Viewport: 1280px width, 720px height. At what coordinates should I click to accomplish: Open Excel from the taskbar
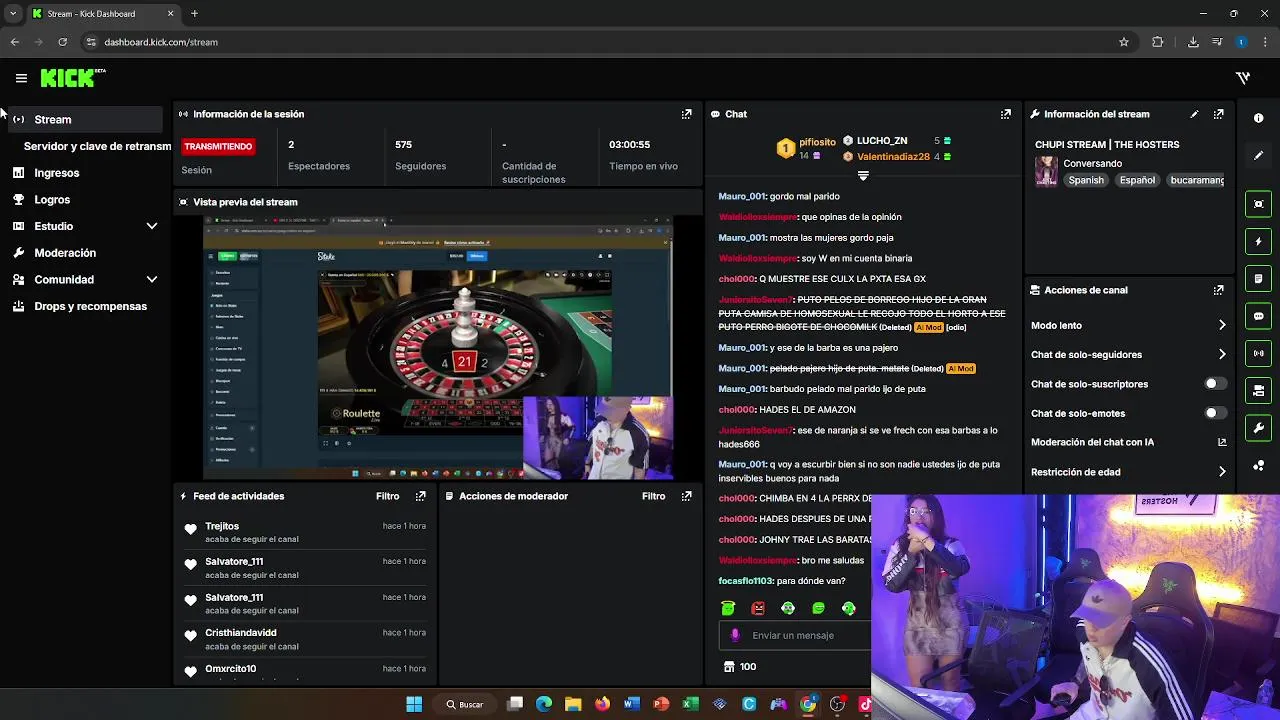[x=690, y=704]
